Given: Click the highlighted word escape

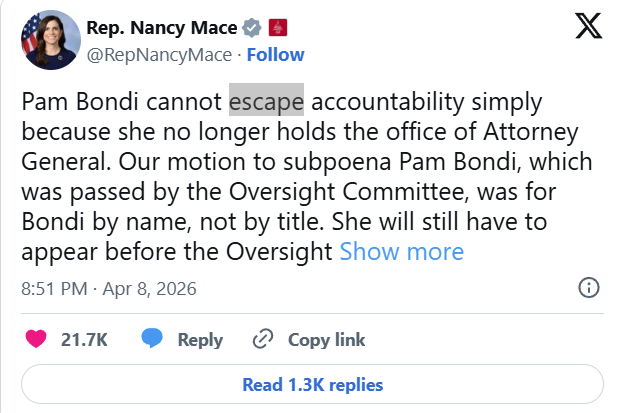Looking at the screenshot, I should [266, 101].
